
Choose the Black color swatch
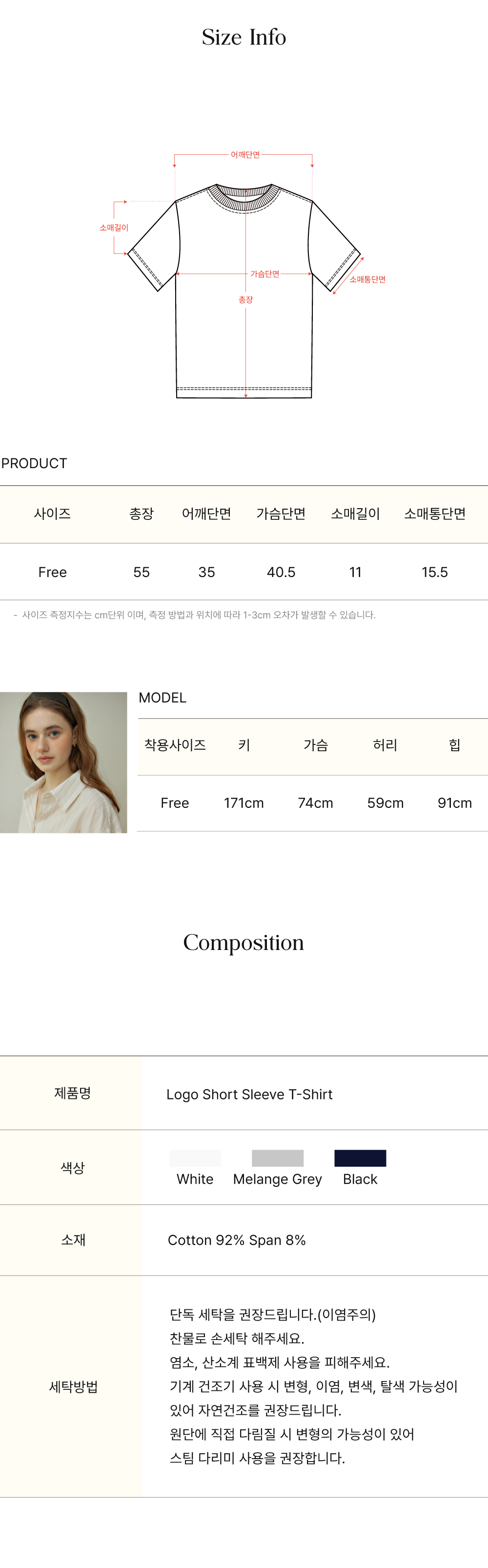point(360,1158)
